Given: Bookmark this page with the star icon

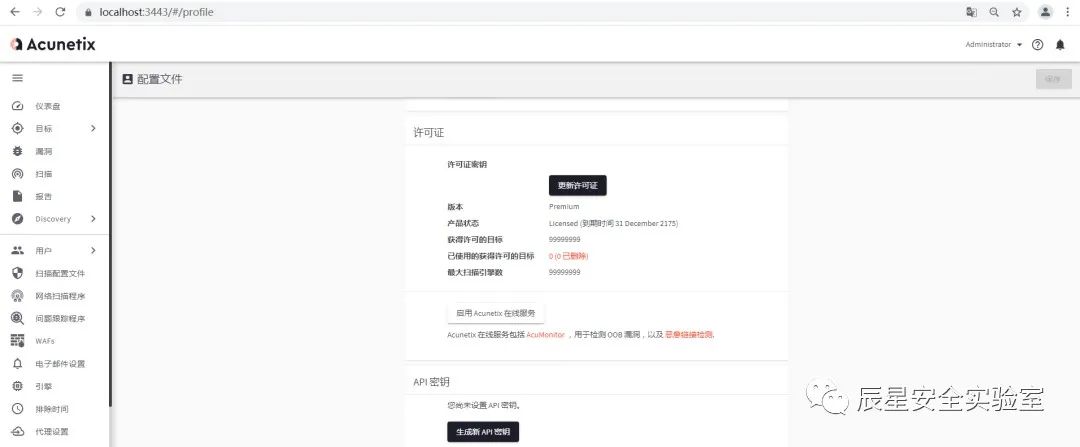Looking at the screenshot, I should pyautogui.click(x=1017, y=12).
